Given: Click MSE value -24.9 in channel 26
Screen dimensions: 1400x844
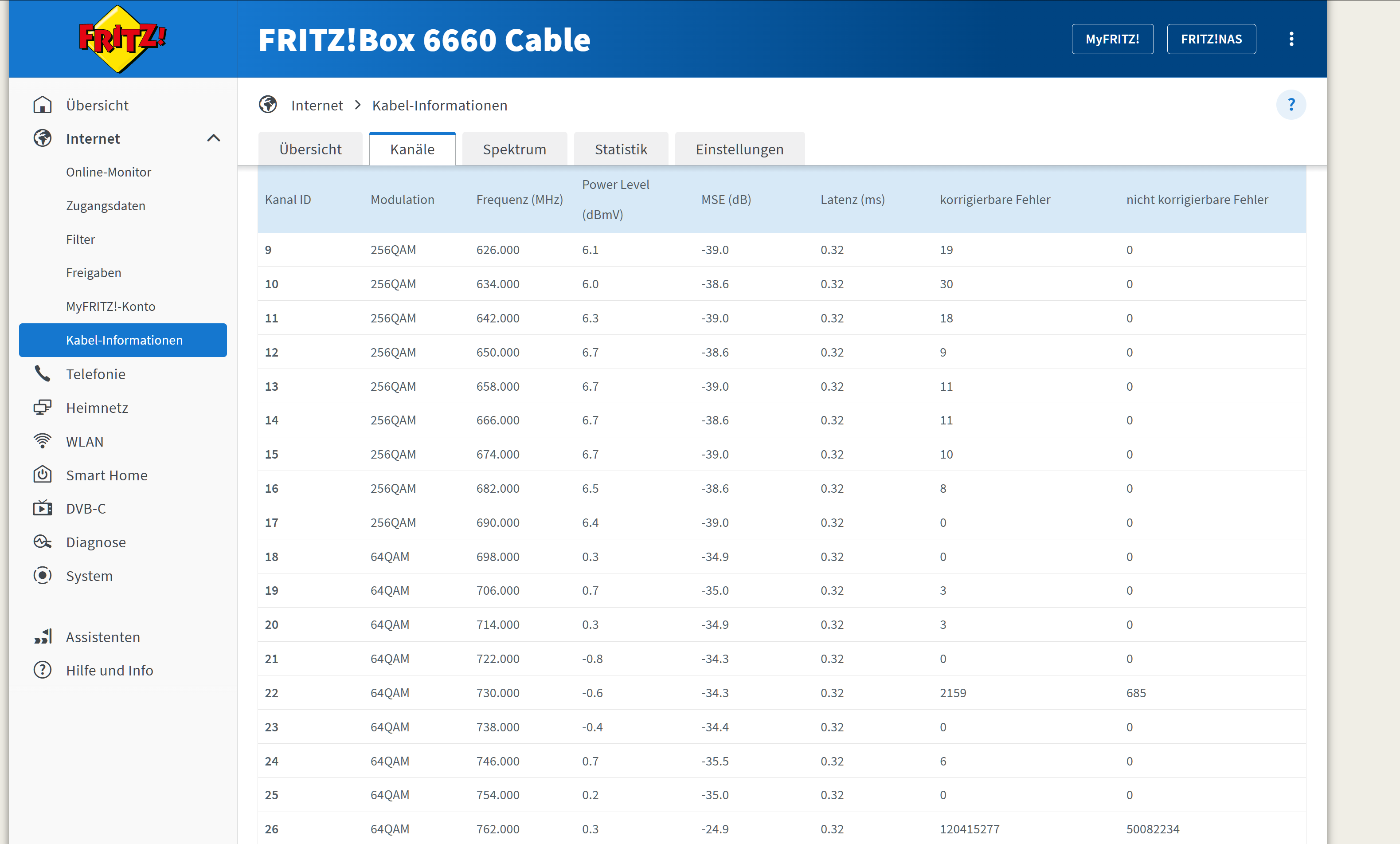Looking at the screenshot, I should [715, 828].
